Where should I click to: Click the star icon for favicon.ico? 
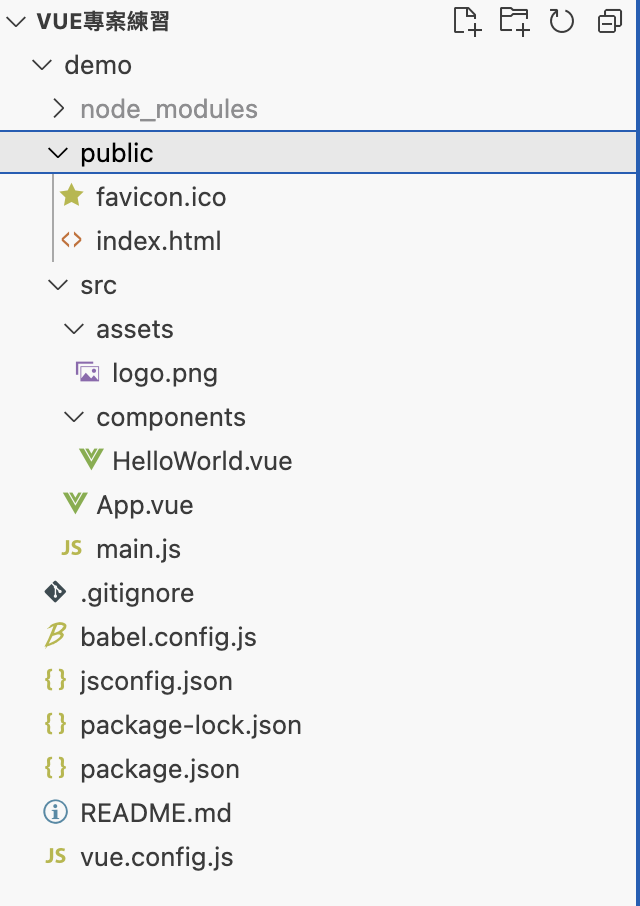tap(71, 196)
